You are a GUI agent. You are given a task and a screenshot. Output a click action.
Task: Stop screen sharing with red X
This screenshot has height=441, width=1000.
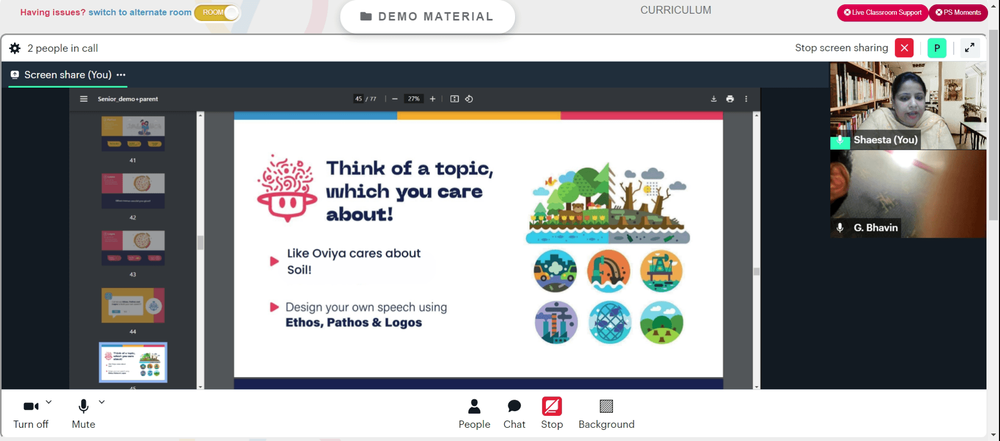(x=904, y=48)
